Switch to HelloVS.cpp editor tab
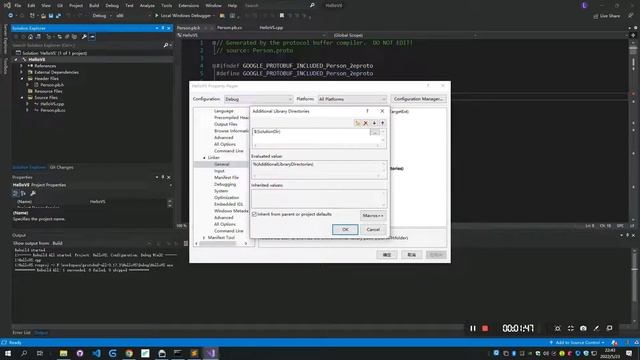The height and width of the screenshot is (360, 640). tap(271, 28)
